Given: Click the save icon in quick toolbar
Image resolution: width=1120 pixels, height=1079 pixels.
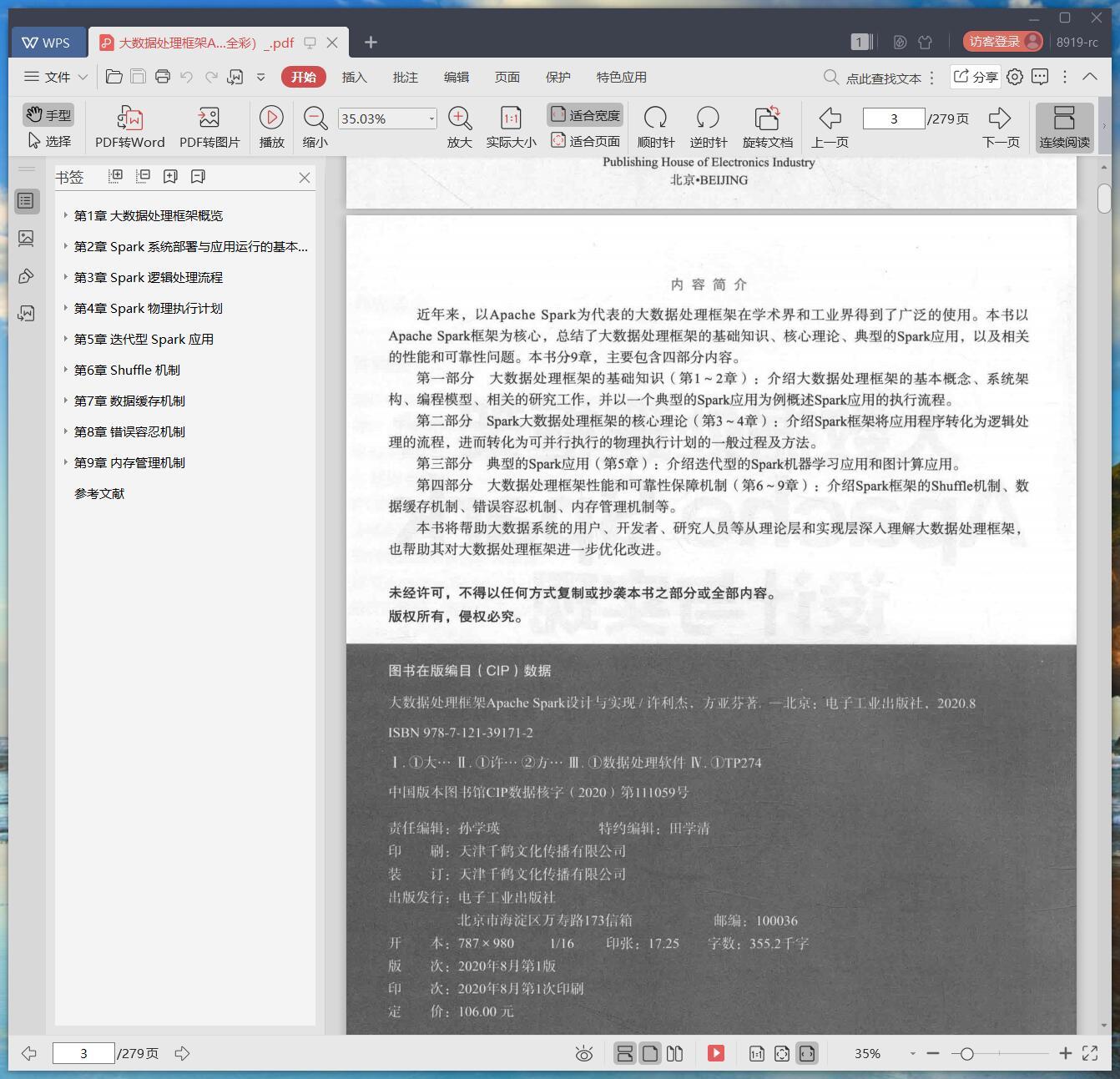Looking at the screenshot, I should pos(138,77).
